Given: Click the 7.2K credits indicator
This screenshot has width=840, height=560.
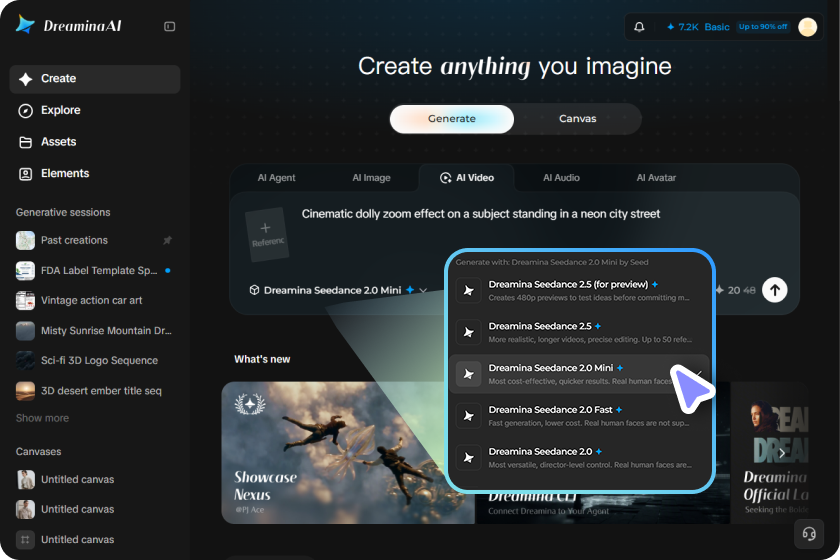Looking at the screenshot, I should (682, 27).
